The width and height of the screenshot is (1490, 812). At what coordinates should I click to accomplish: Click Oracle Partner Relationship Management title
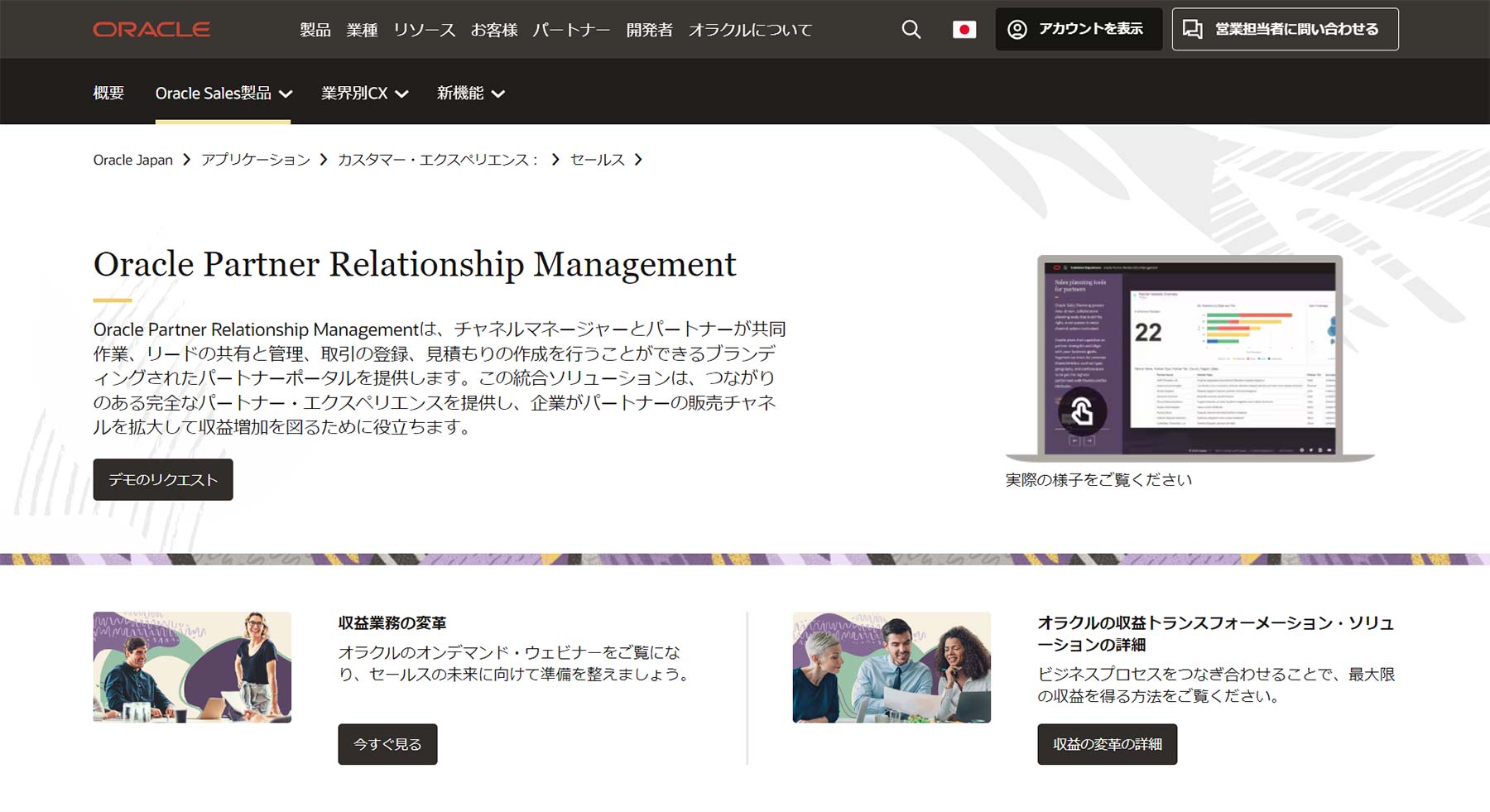click(415, 265)
